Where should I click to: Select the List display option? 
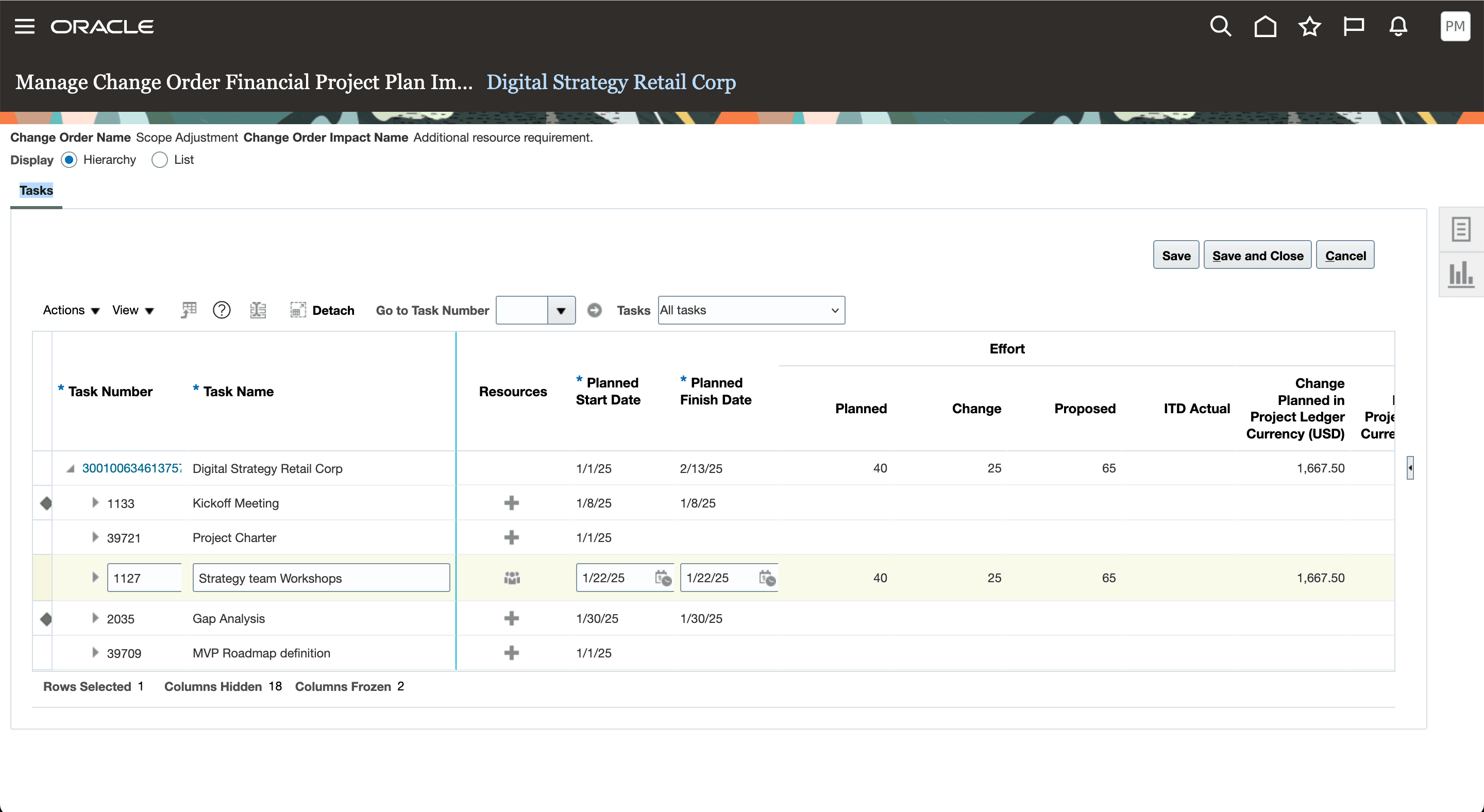click(x=160, y=160)
